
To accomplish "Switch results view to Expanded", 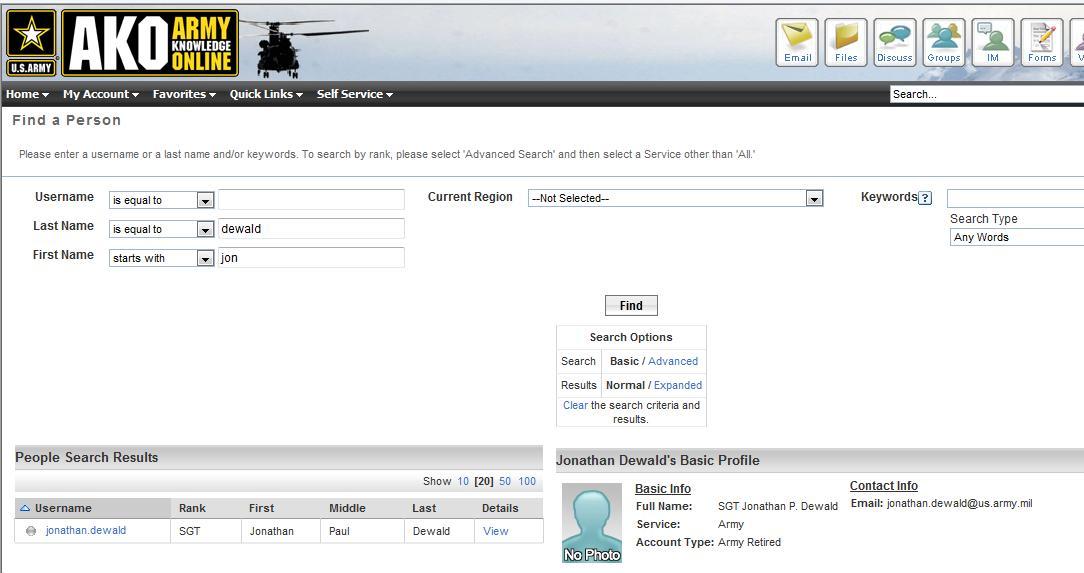I will [x=678, y=385].
